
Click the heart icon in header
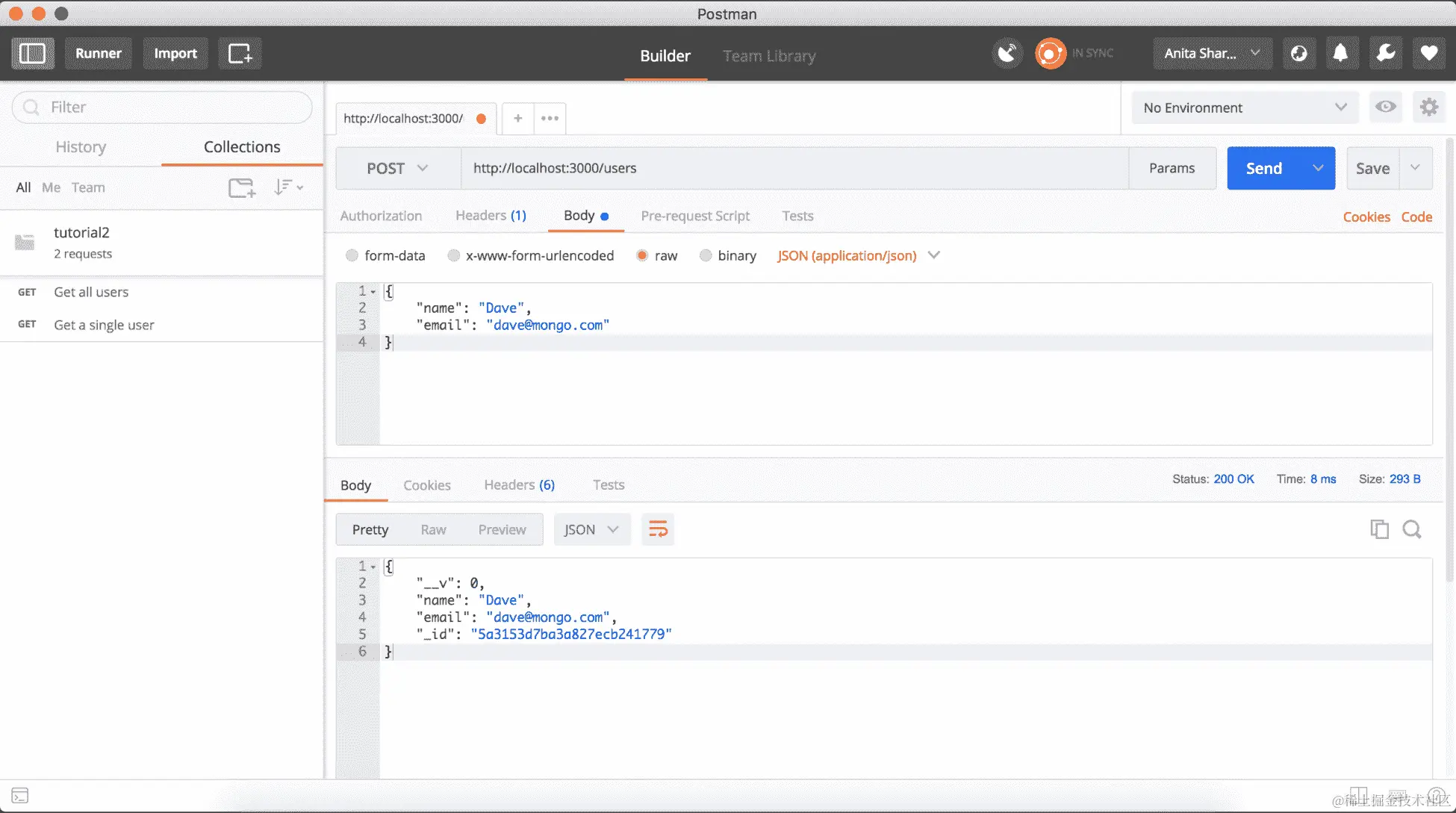(x=1428, y=54)
